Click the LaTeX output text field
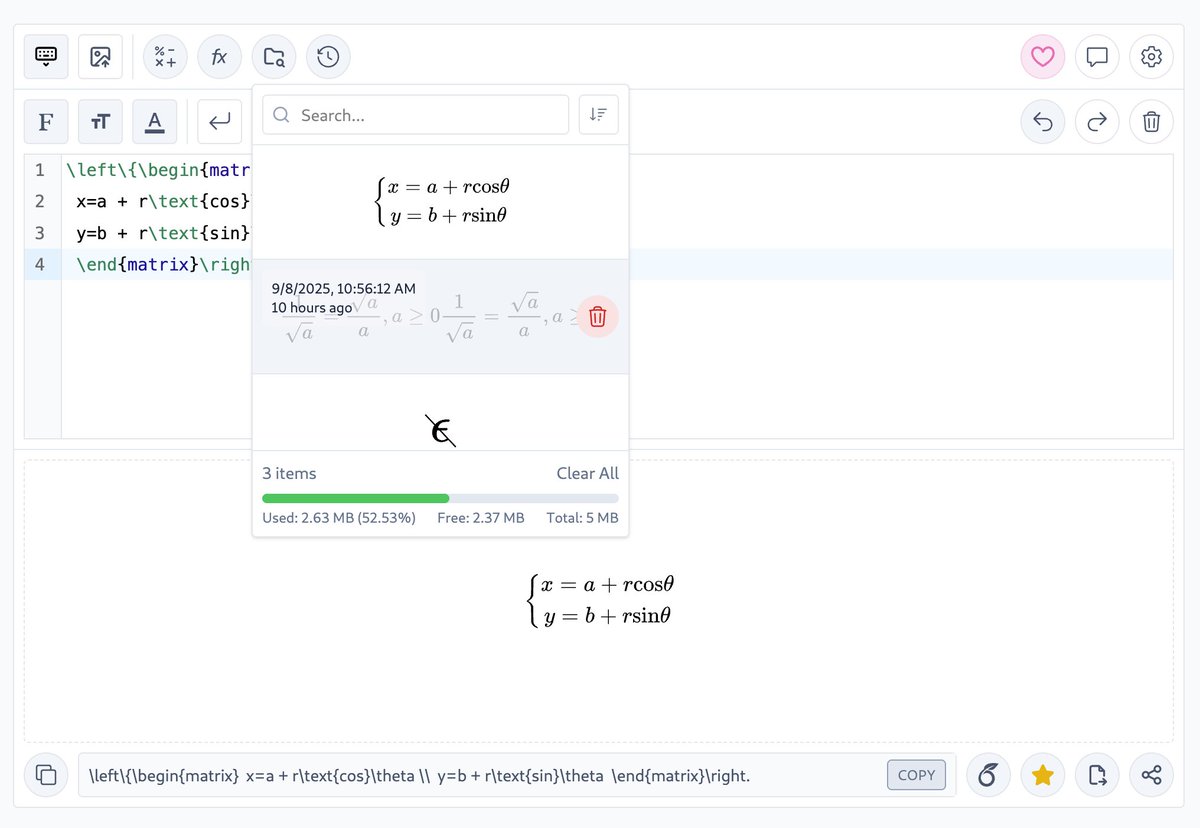1200x828 pixels. click(x=516, y=775)
